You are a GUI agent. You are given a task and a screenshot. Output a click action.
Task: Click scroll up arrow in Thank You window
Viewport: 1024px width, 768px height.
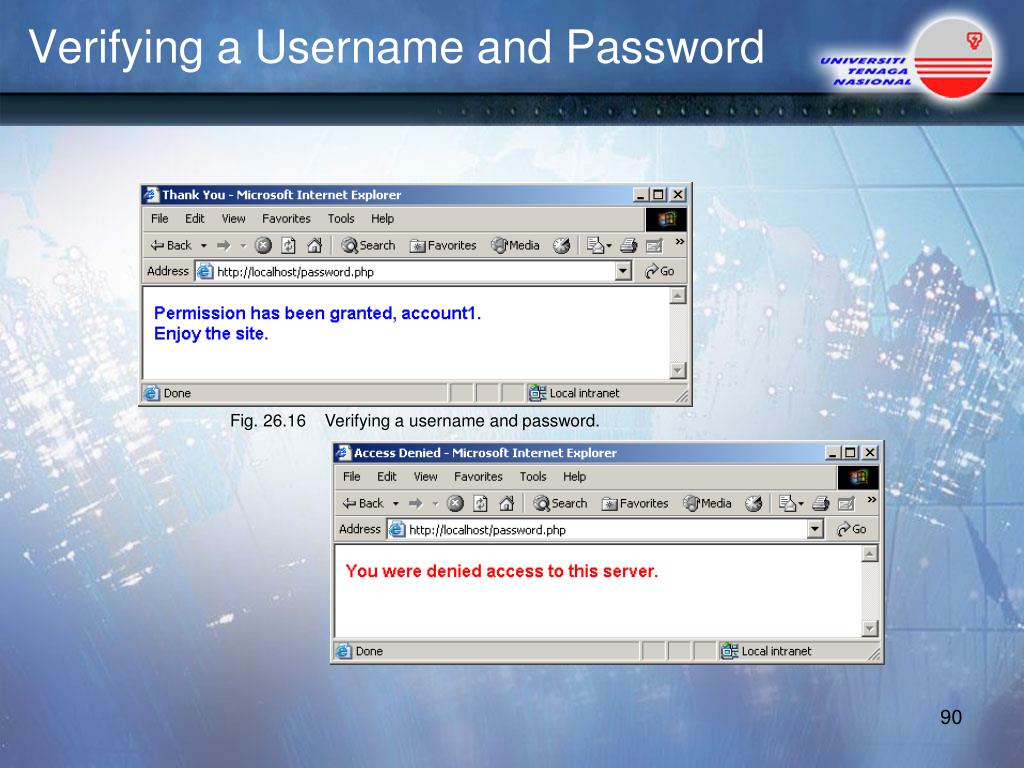click(x=678, y=296)
